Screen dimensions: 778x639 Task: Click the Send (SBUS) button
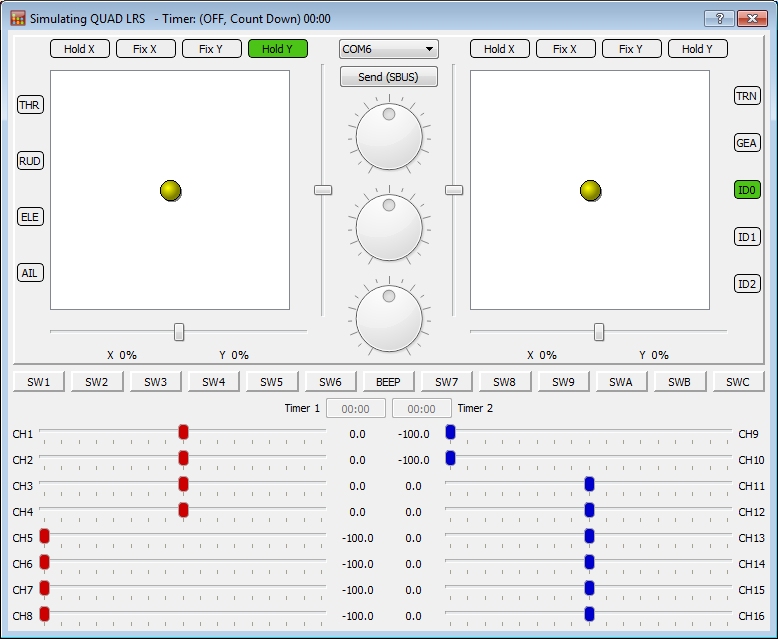point(389,77)
